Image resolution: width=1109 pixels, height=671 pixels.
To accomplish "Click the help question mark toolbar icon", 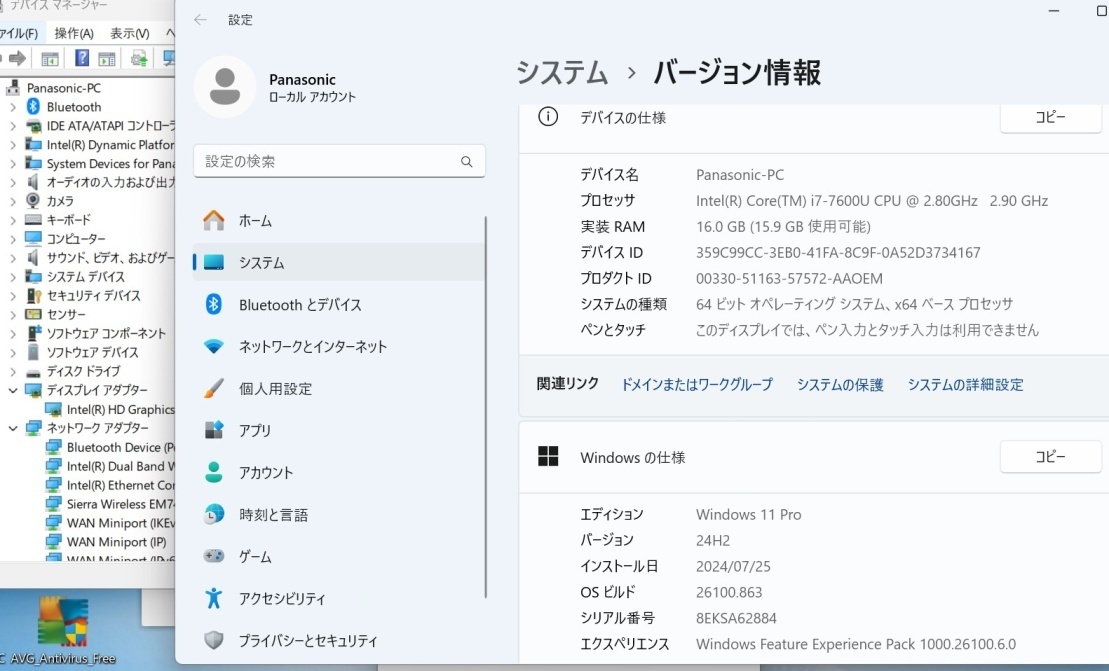I will point(82,58).
